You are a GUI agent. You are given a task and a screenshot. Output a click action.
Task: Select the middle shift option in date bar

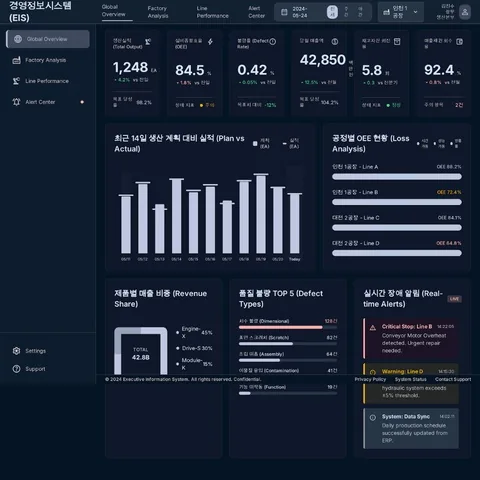[346, 12]
